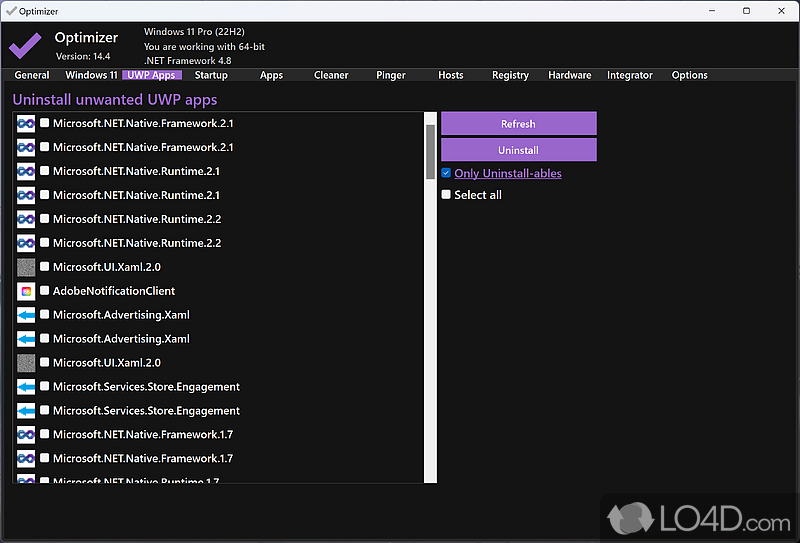Click the lower Microsoft.NET.Native.Runtime.2.2 icon
This screenshot has width=800, height=543.
point(26,243)
